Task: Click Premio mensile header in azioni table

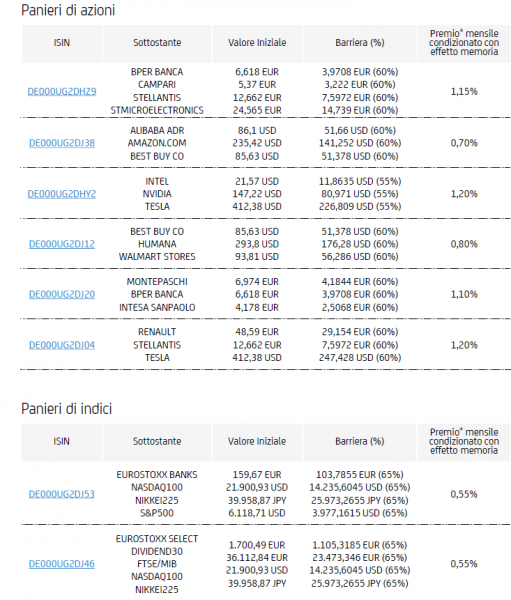Action: coord(464,42)
